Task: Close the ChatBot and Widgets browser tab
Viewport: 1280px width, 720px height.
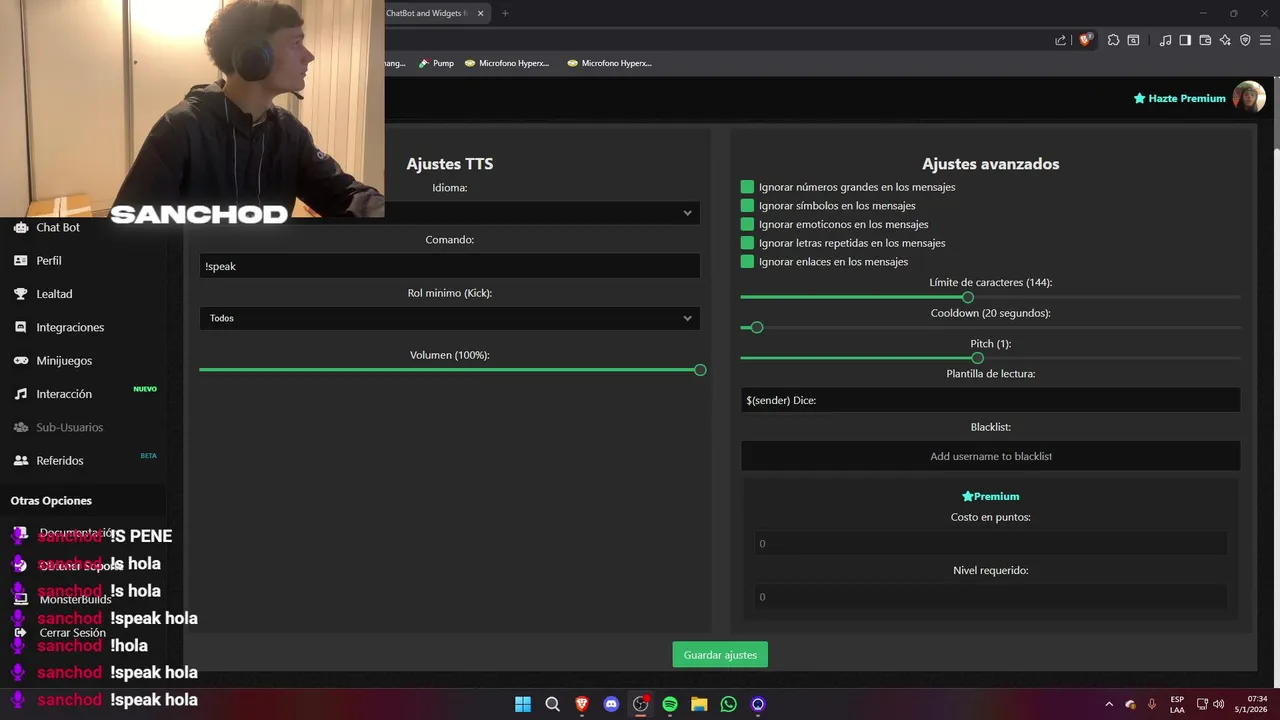Action: [x=481, y=13]
